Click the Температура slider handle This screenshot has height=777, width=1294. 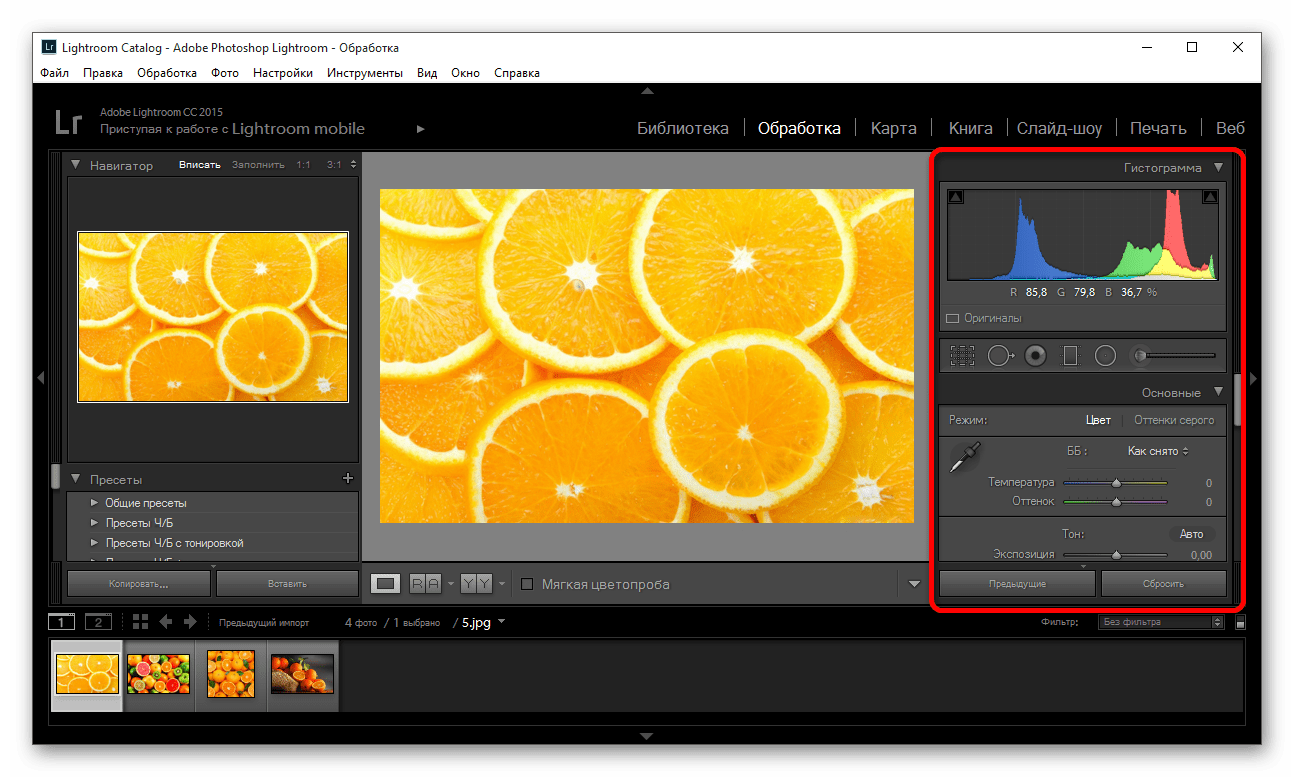click(1116, 483)
